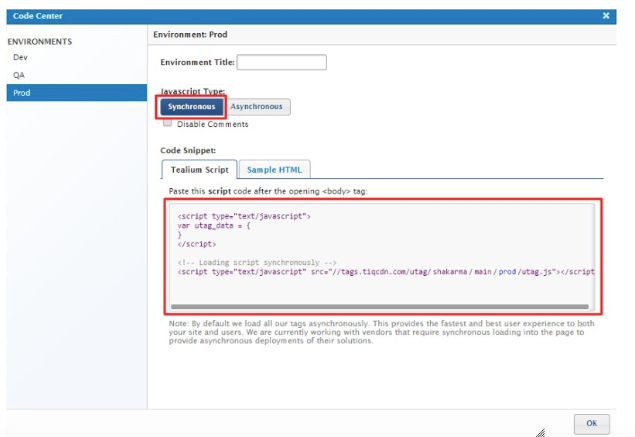Click the 'ENVIRONMENTS' sidebar heading
This screenshot has width=635, height=437.
tap(40, 42)
